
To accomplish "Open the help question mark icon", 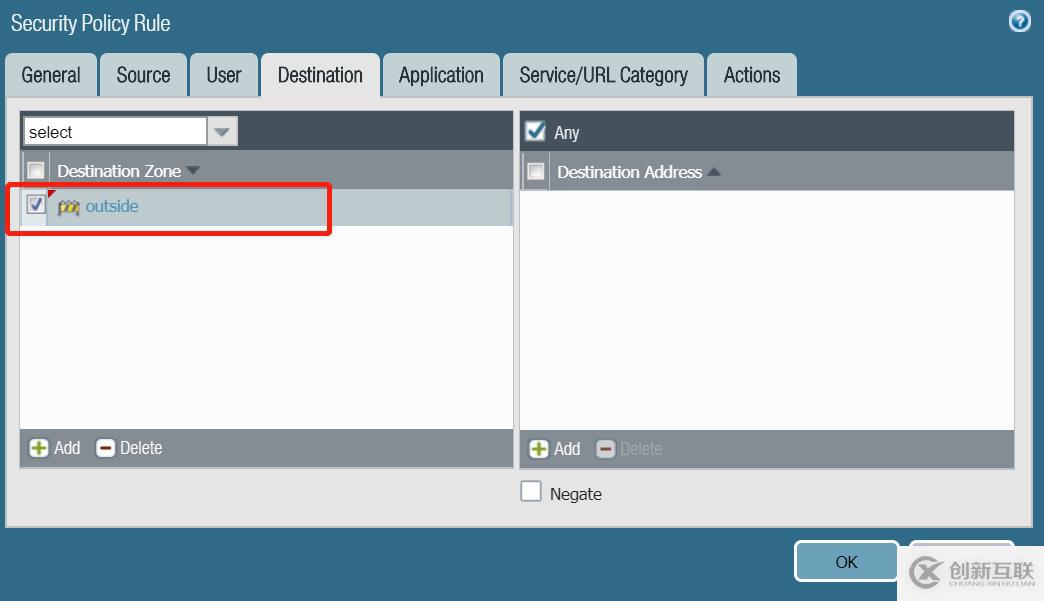I will (x=1019, y=21).
